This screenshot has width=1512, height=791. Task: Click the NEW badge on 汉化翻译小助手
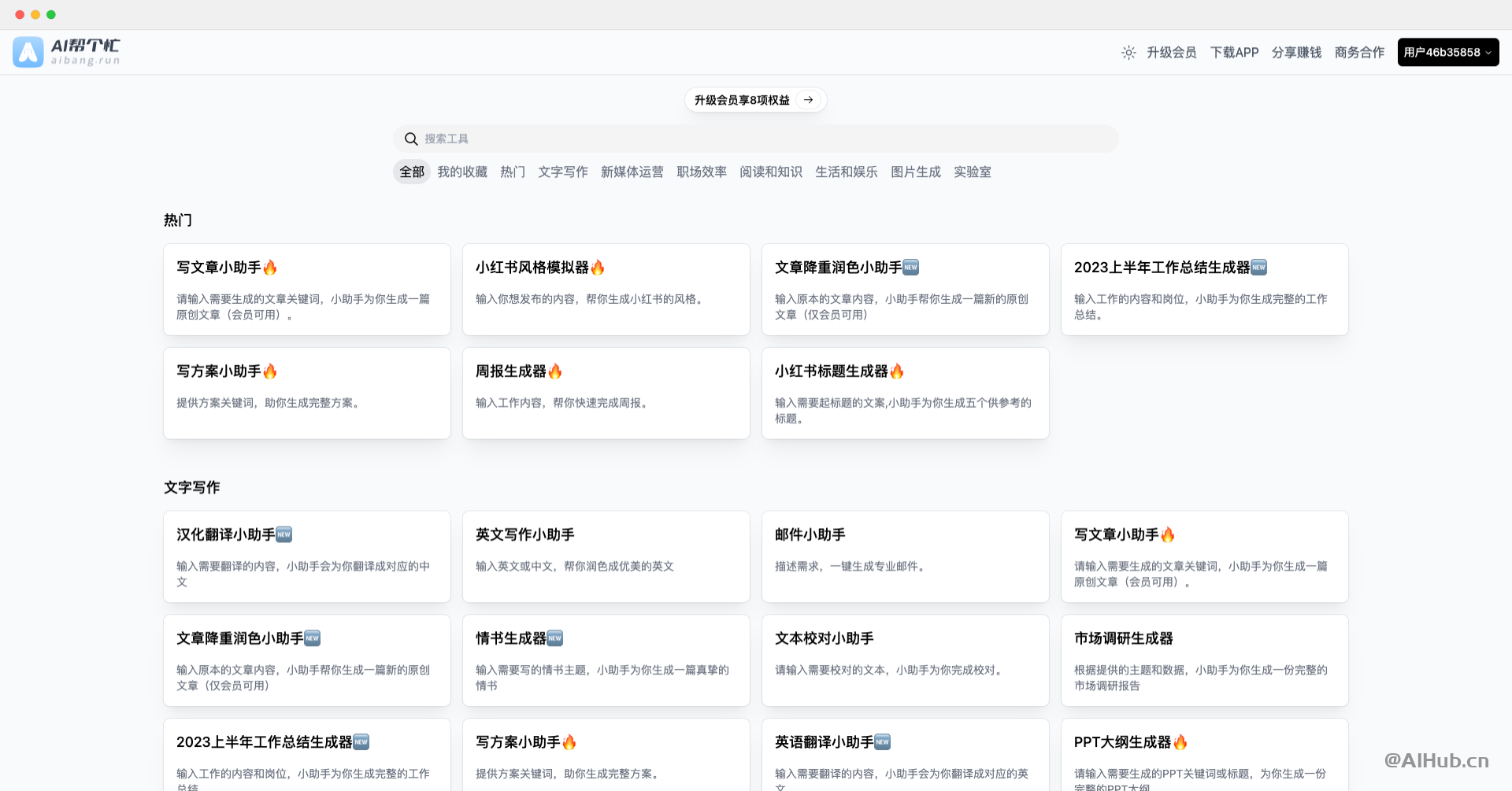click(x=284, y=534)
